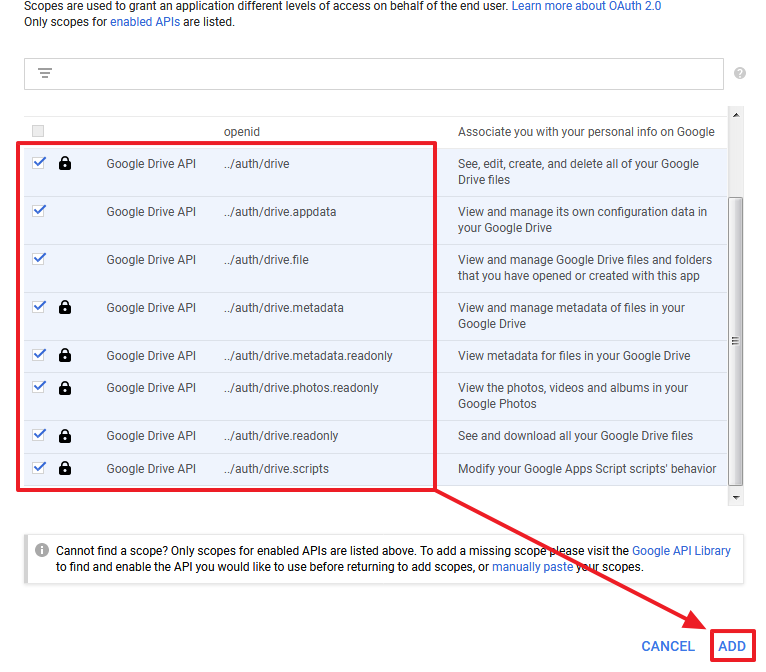Screen dimensions: 766x672
Task: Open the Learn more about OAuth 2.0 link
Action: tap(586, 6)
